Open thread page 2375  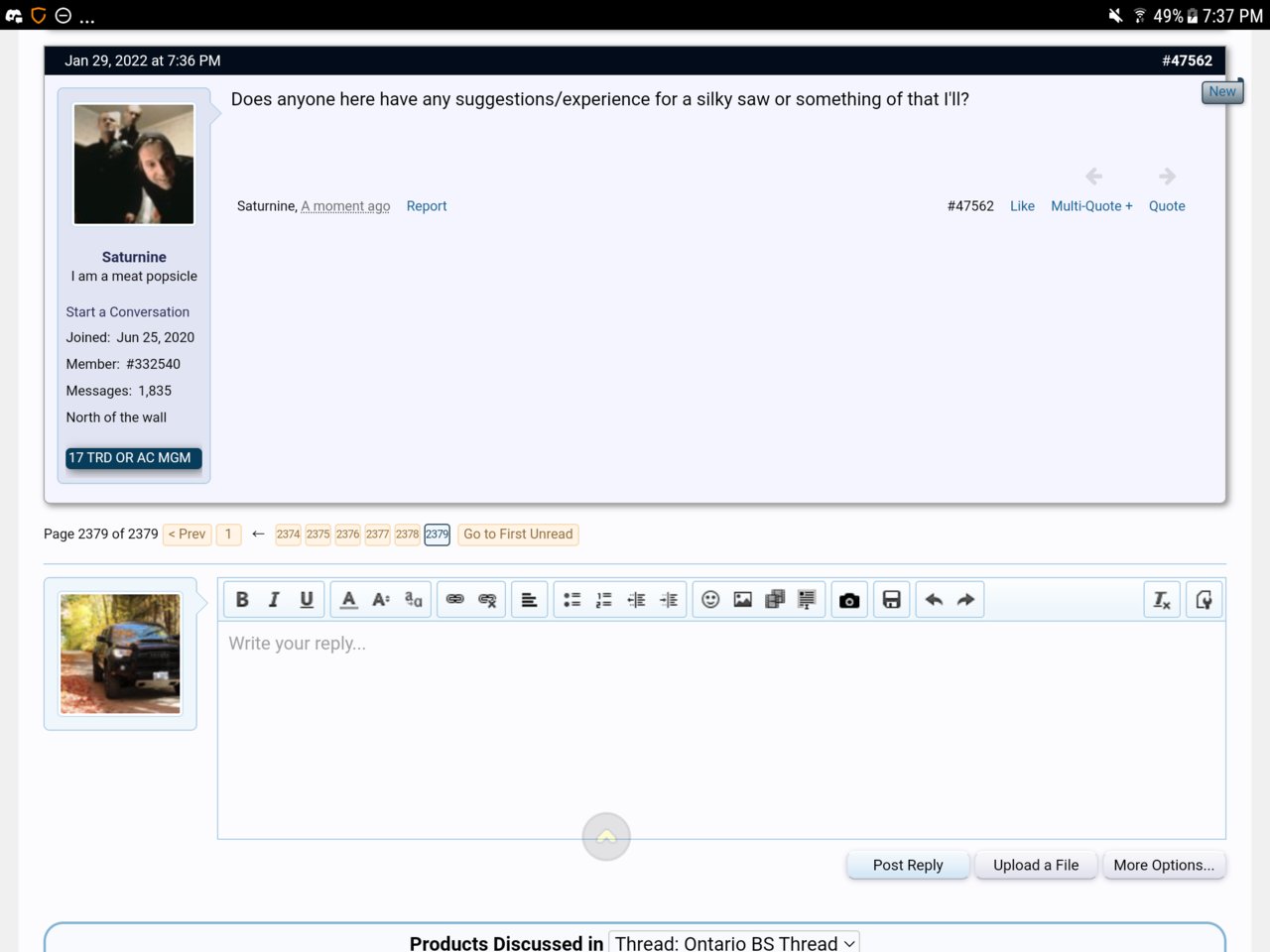click(317, 534)
